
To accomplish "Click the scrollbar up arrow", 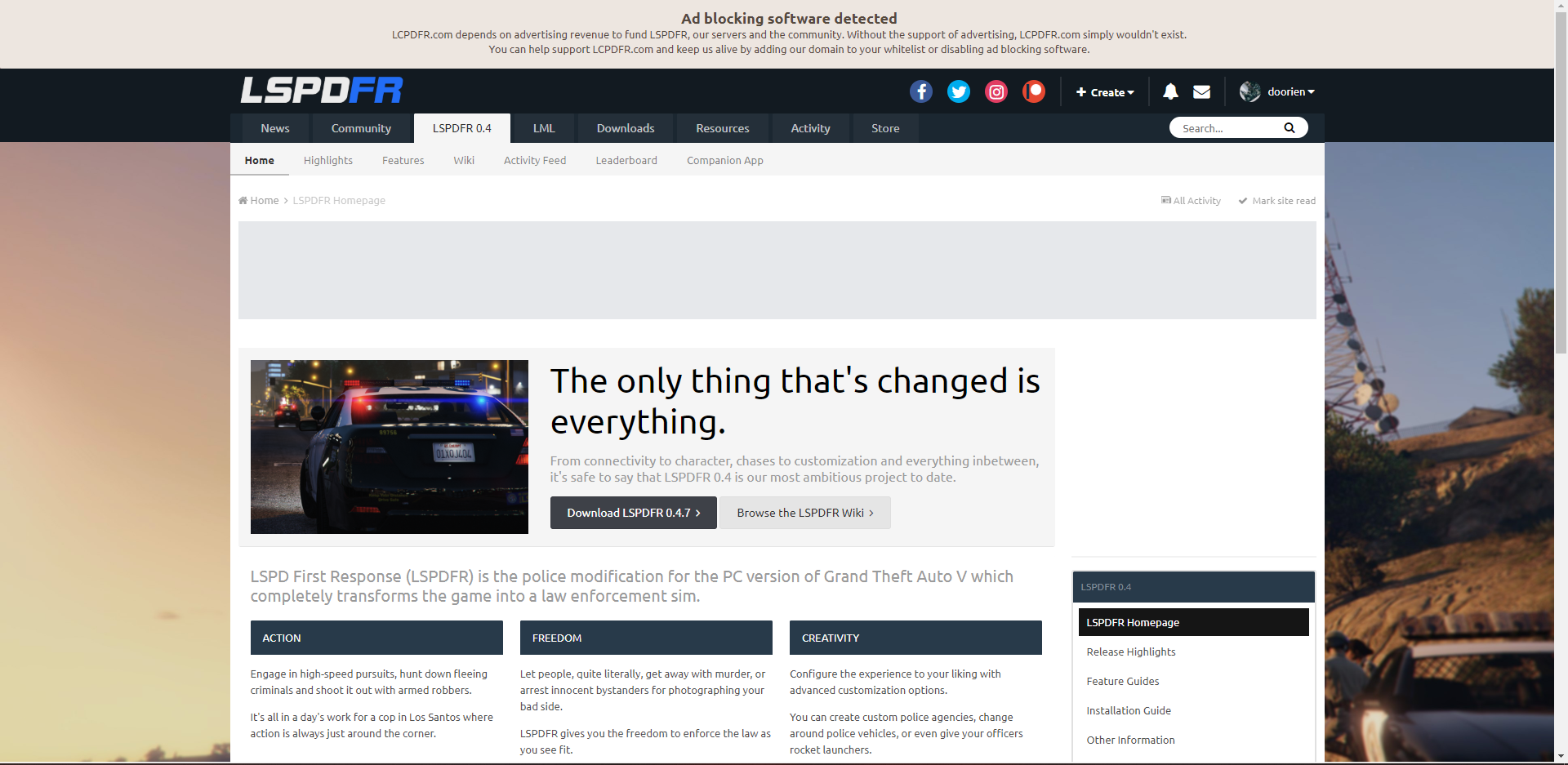I will point(1561,5).
